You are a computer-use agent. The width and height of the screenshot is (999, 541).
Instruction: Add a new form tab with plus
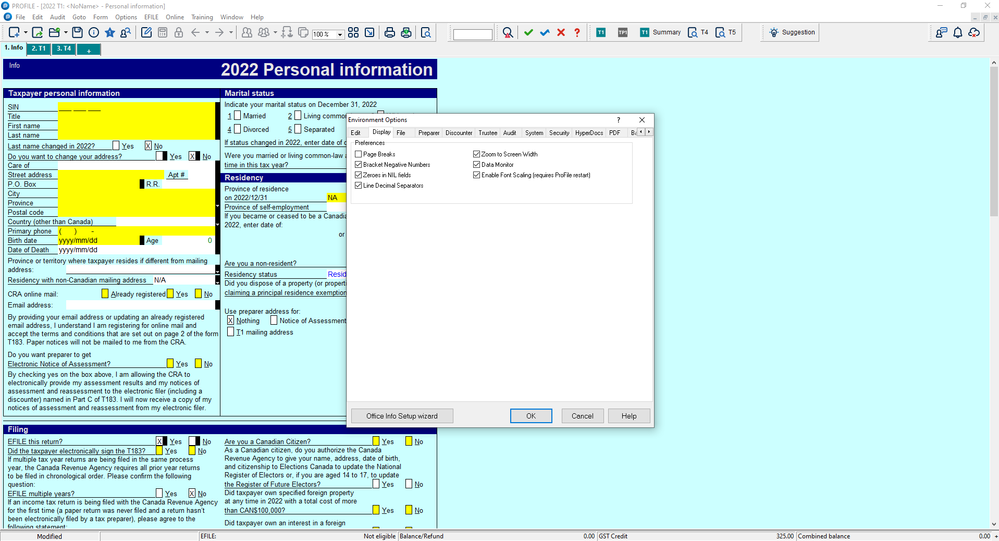89,50
